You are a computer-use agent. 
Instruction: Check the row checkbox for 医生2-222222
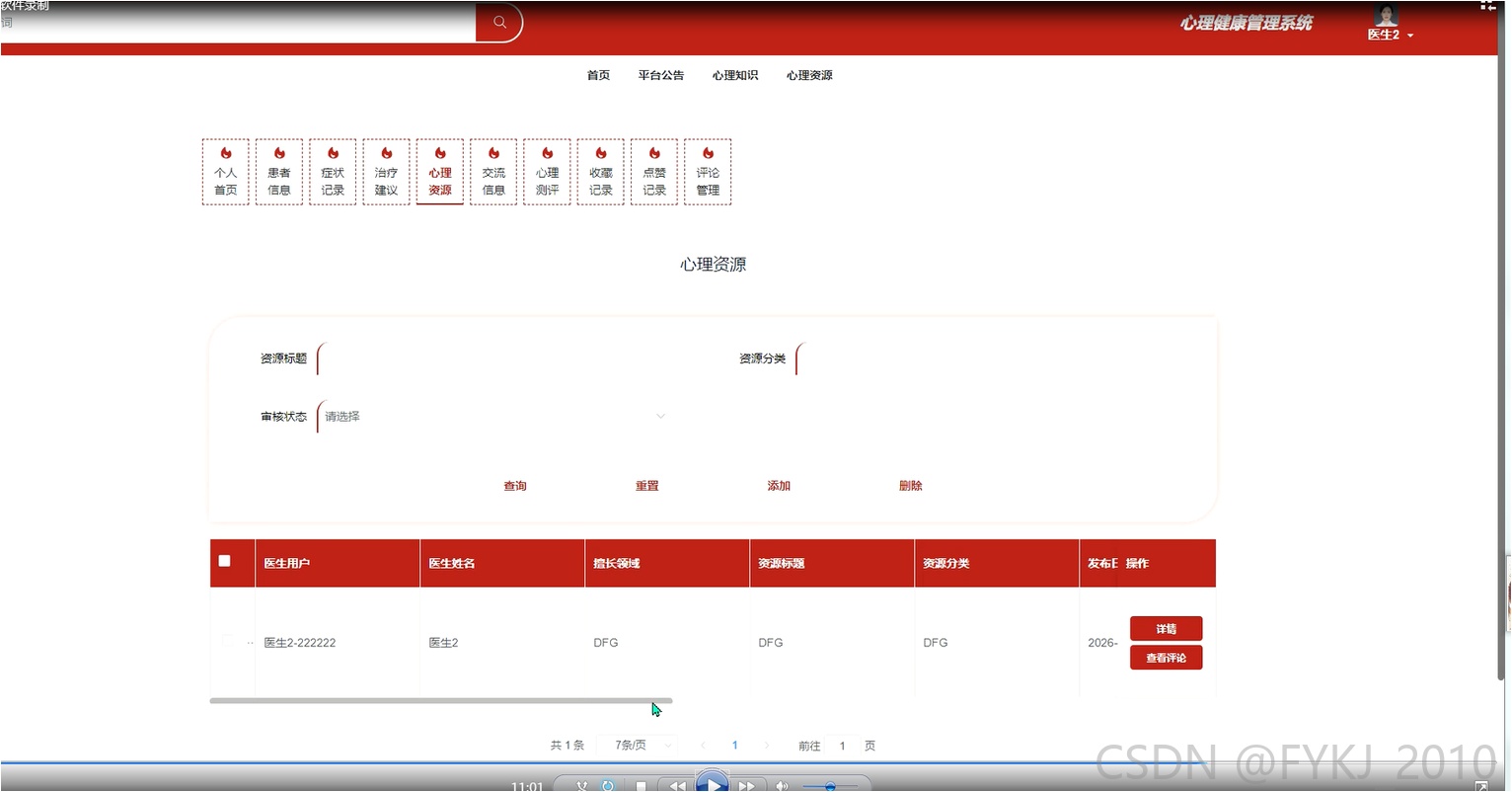pos(227,642)
